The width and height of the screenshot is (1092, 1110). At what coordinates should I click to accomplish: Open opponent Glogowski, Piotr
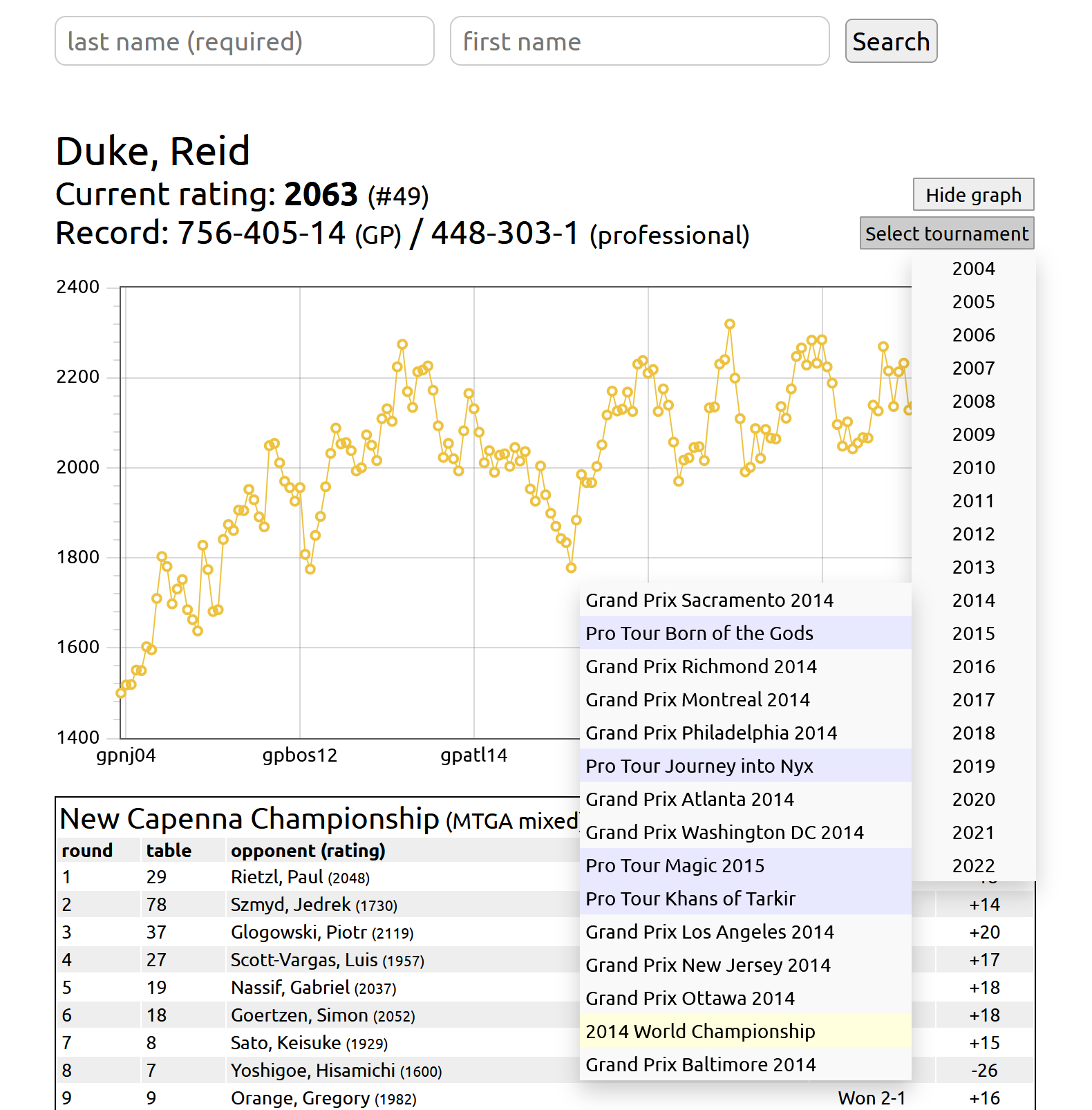(299, 932)
